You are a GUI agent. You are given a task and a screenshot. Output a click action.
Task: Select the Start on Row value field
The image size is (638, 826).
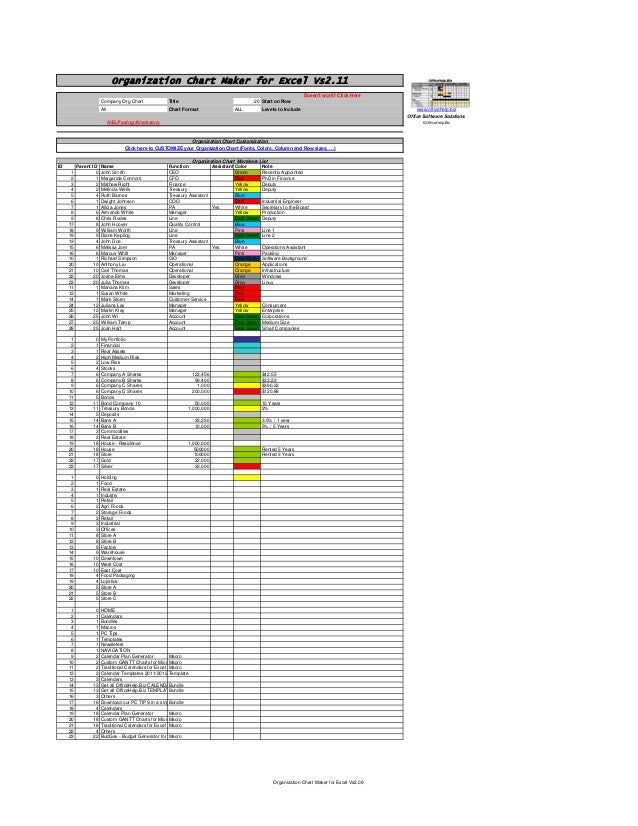(x=247, y=101)
